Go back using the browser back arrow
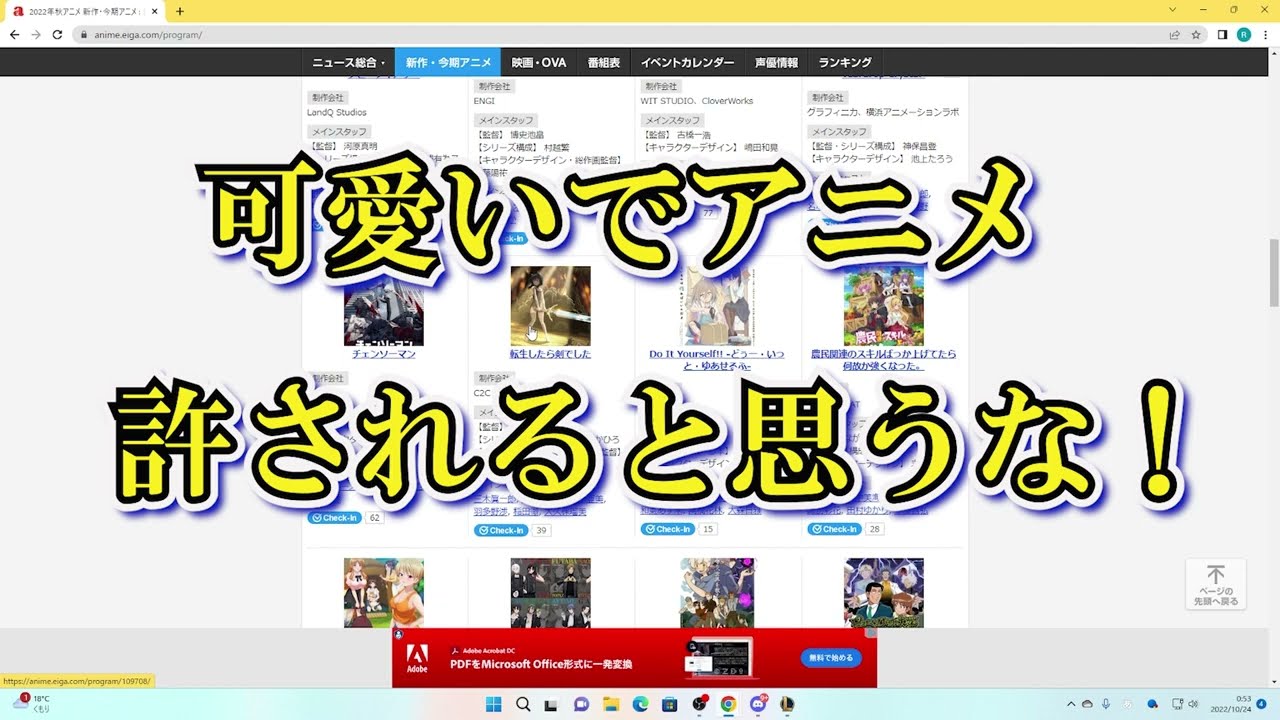This screenshot has width=1280, height=720. (14, 34)
